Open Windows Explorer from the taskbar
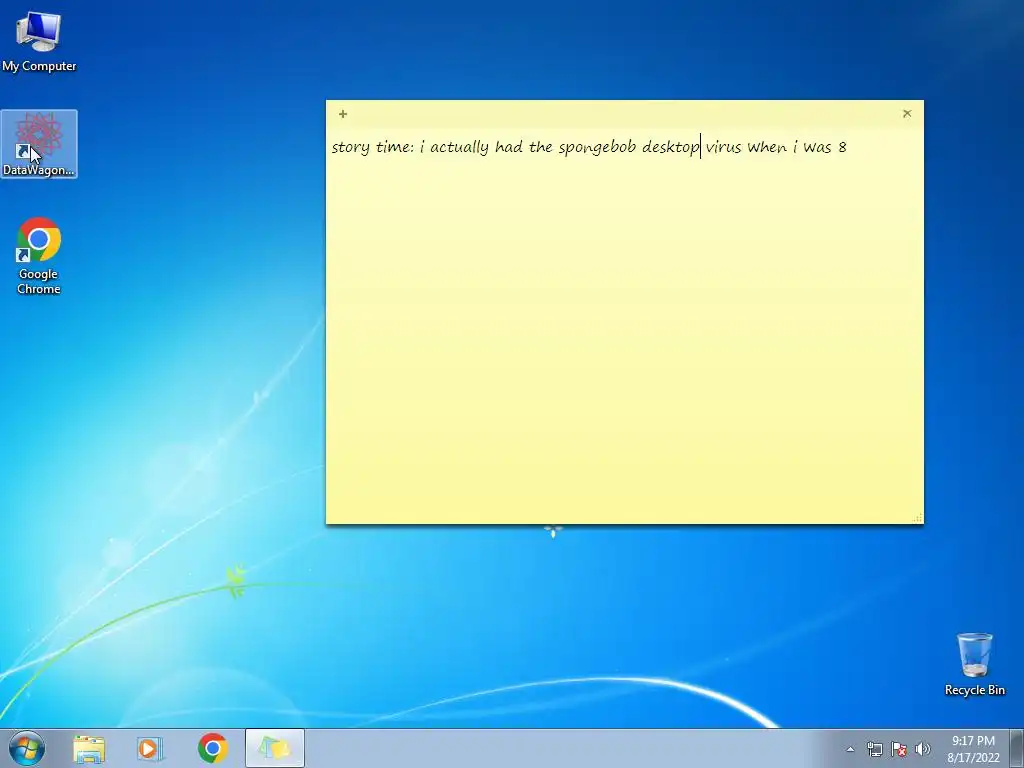The height and width of the screenshot is (768, 1024). tap(89, 748)
